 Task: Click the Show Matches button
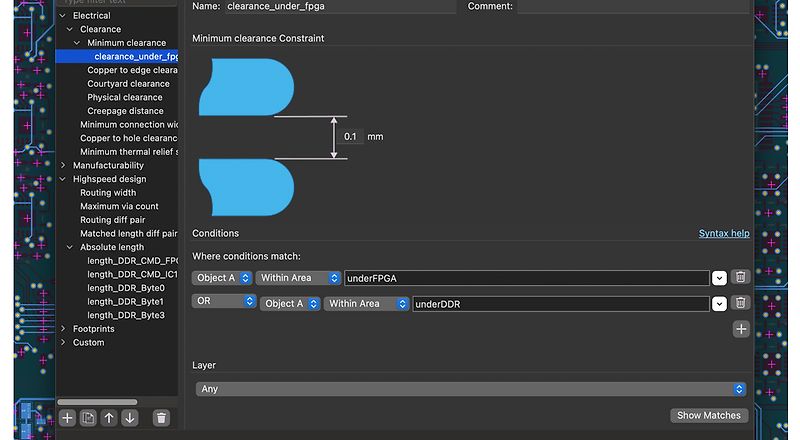[709, 415]
